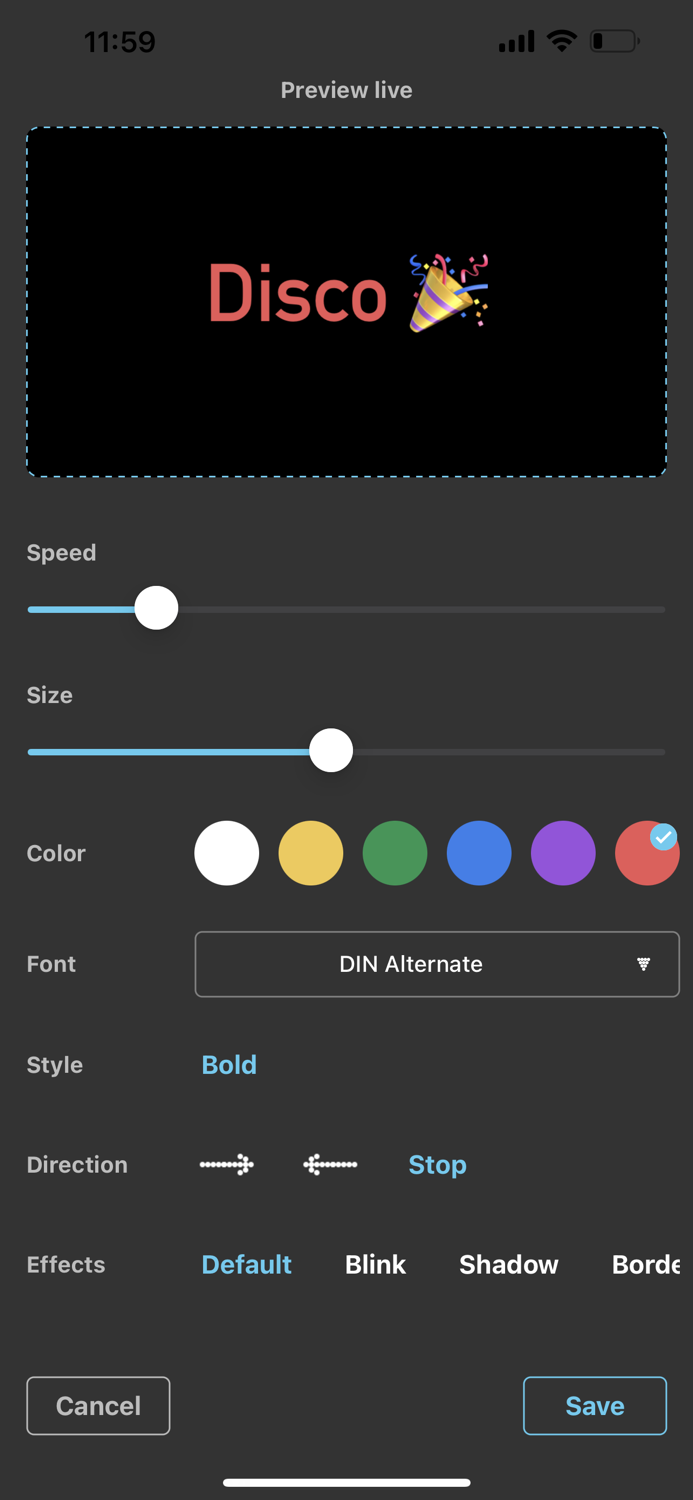Click the Speed slider handle

(156, 608)
